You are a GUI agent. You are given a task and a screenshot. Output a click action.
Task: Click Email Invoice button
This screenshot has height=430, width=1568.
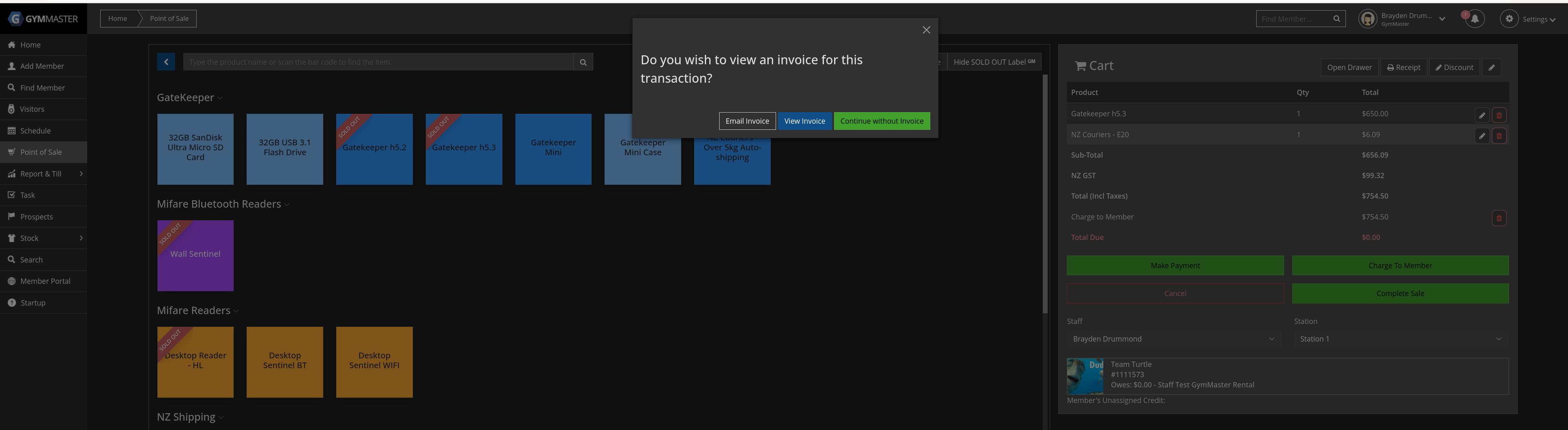tap(747, 121)
